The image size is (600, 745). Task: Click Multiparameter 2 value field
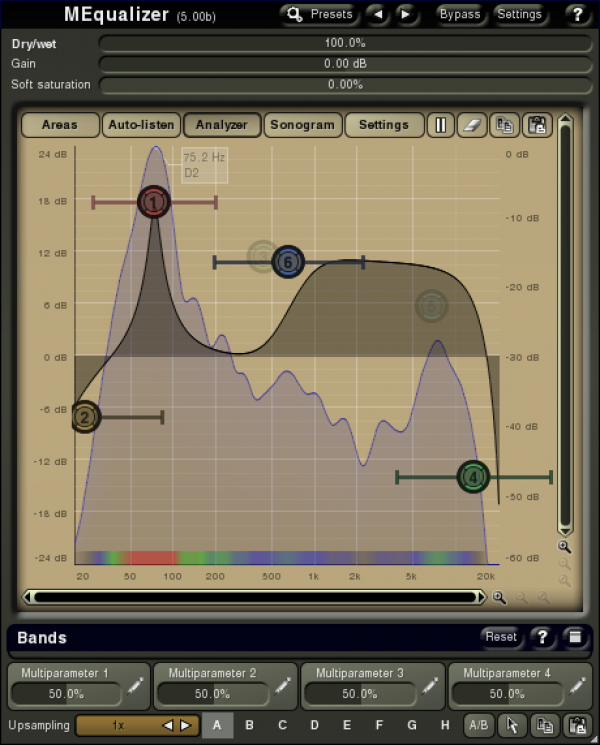click(x=212, y=694)
